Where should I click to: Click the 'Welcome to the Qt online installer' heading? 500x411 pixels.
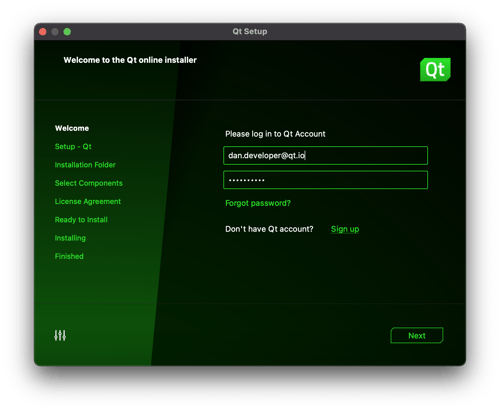click(x=130, y=60)
